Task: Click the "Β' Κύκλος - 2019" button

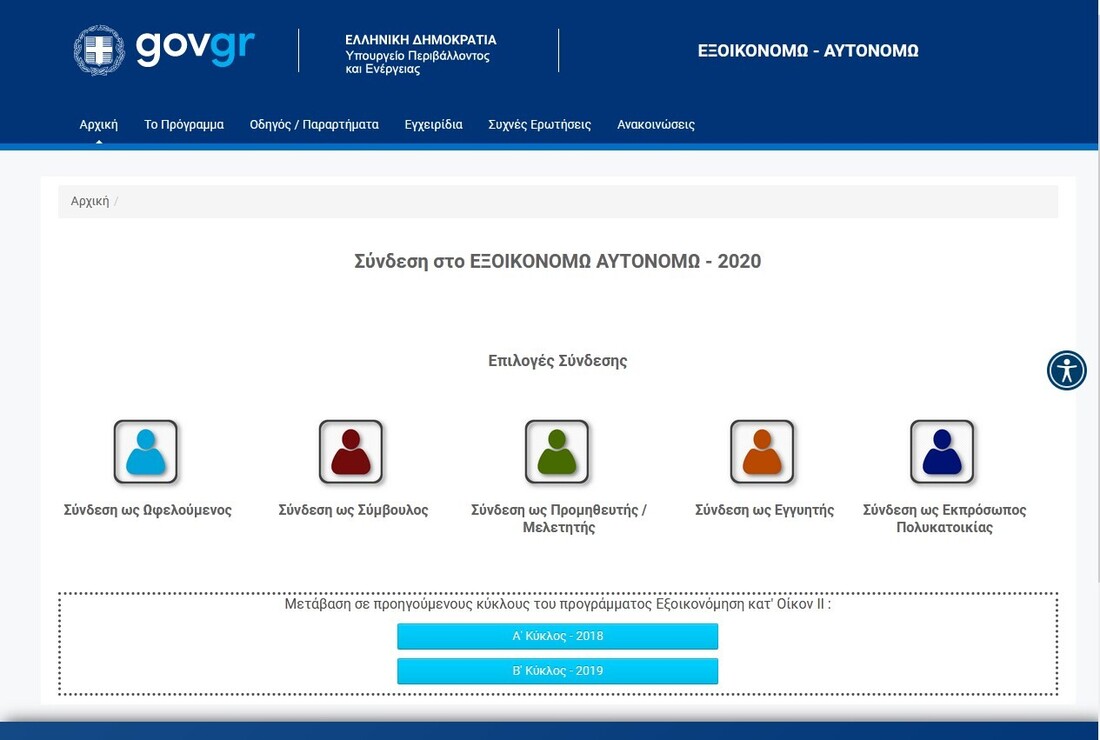Action: click(x=557, y=671)
